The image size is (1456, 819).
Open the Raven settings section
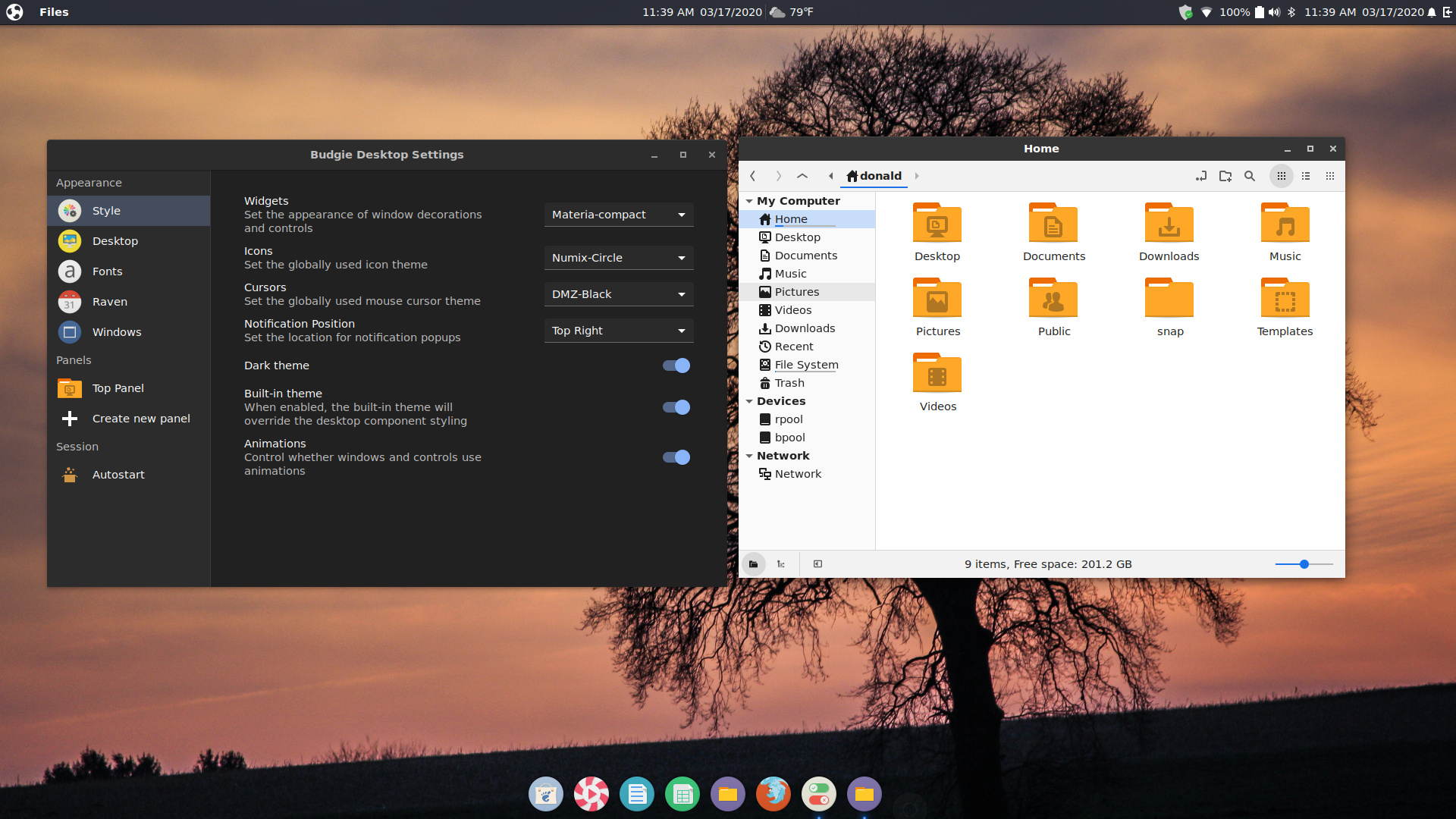tap(109, 301)
